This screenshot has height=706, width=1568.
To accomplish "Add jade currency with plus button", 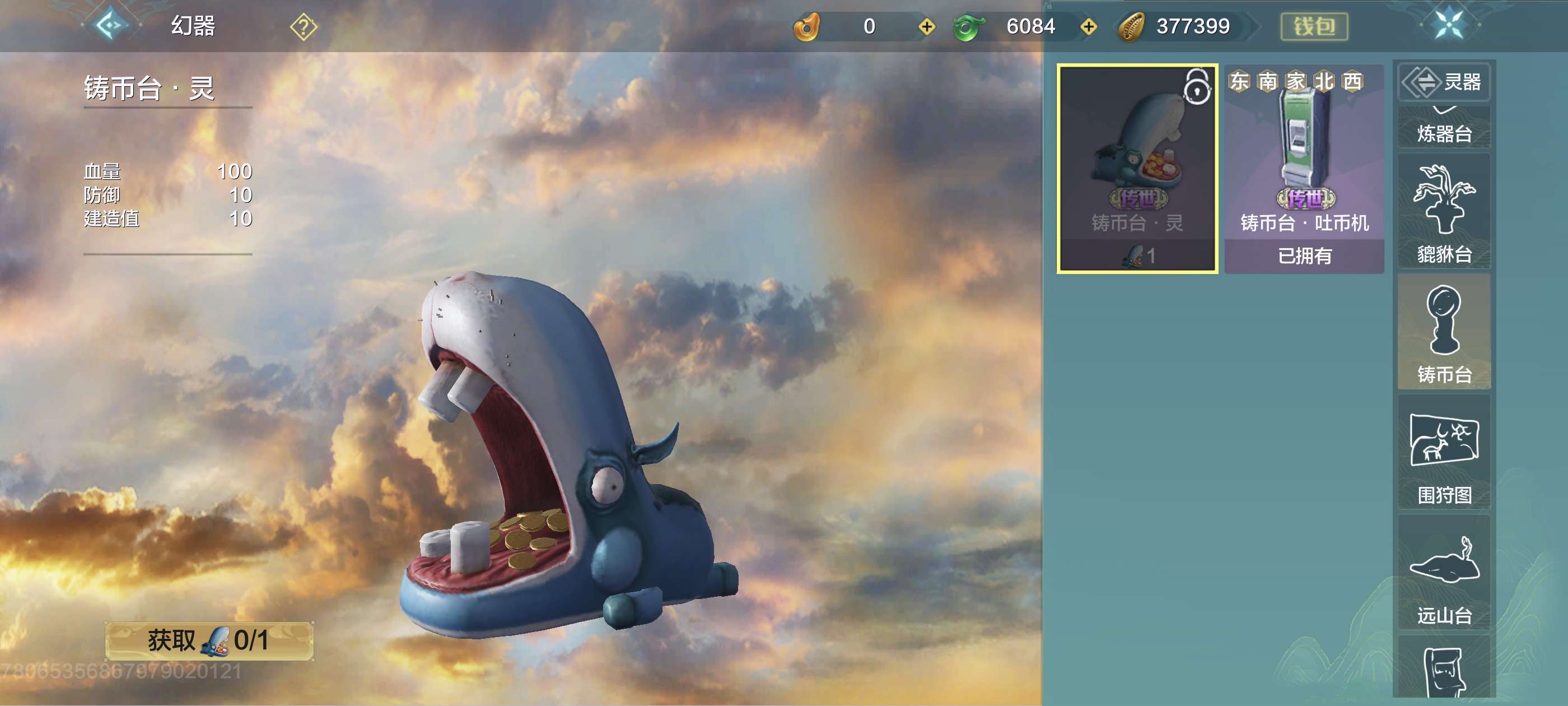I will [x=1088, y=27].
